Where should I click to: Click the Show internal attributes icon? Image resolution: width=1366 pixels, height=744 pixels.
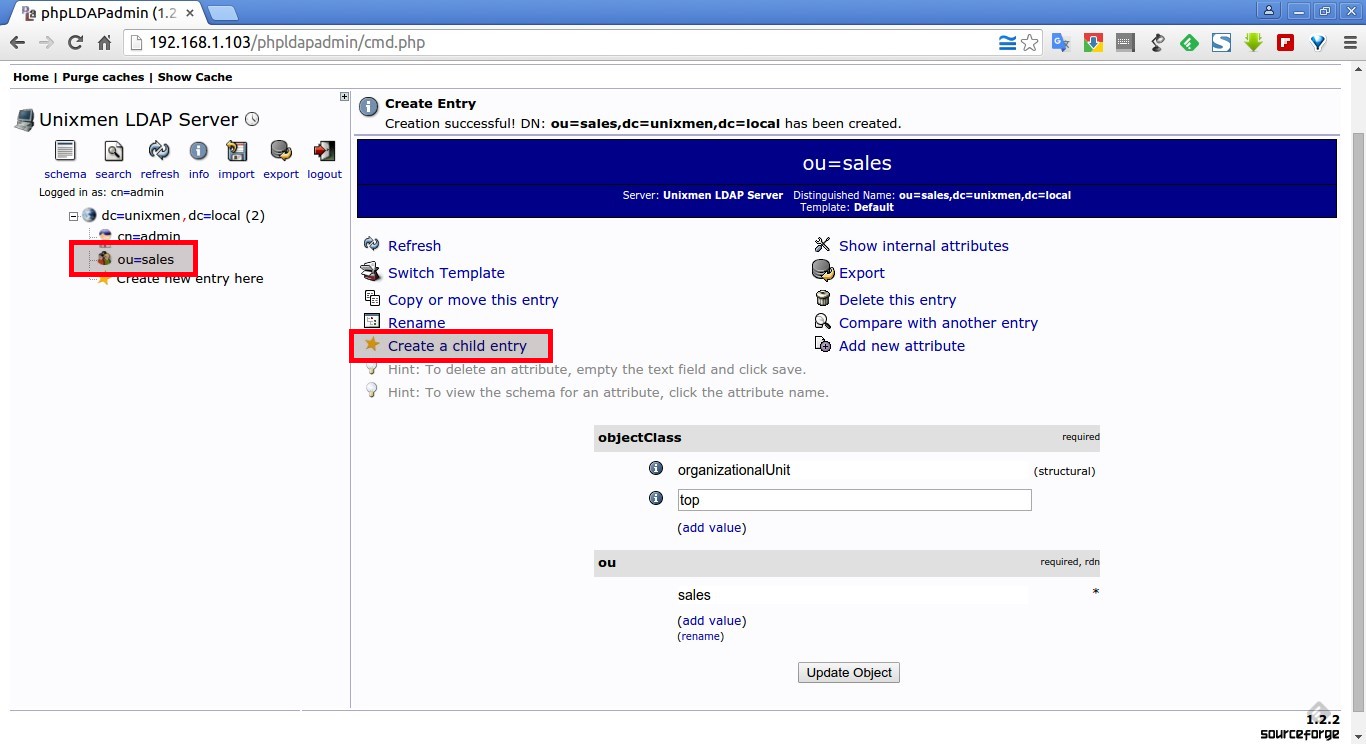[823, 244]
